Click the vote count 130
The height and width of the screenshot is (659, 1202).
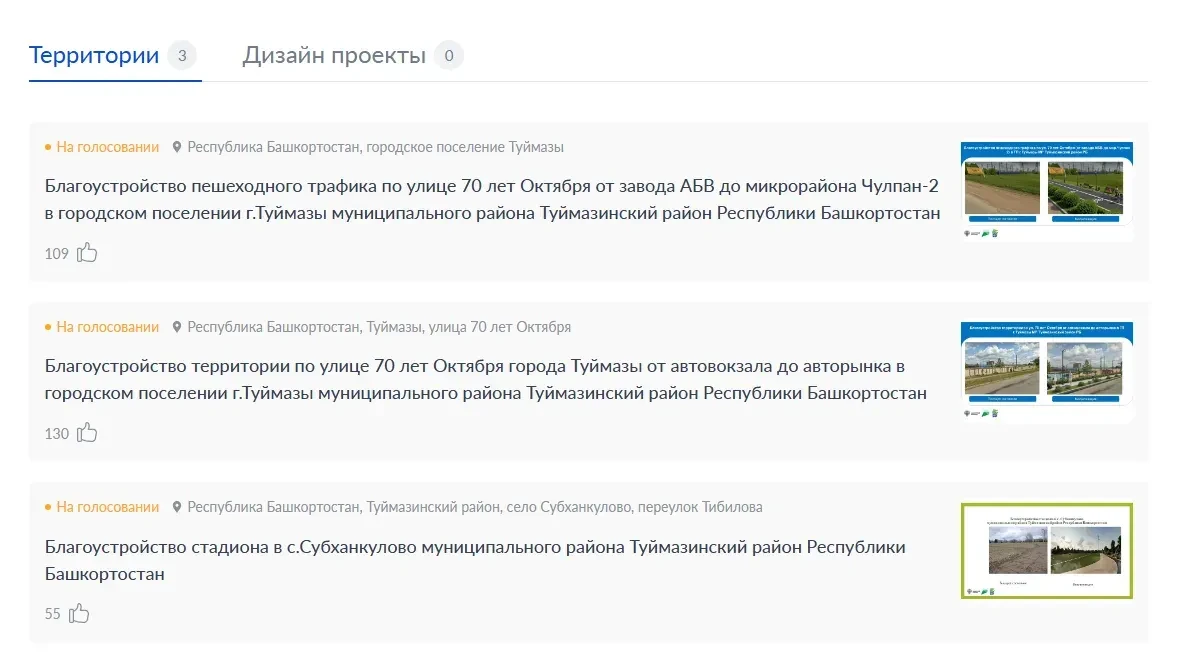point(57,434)
